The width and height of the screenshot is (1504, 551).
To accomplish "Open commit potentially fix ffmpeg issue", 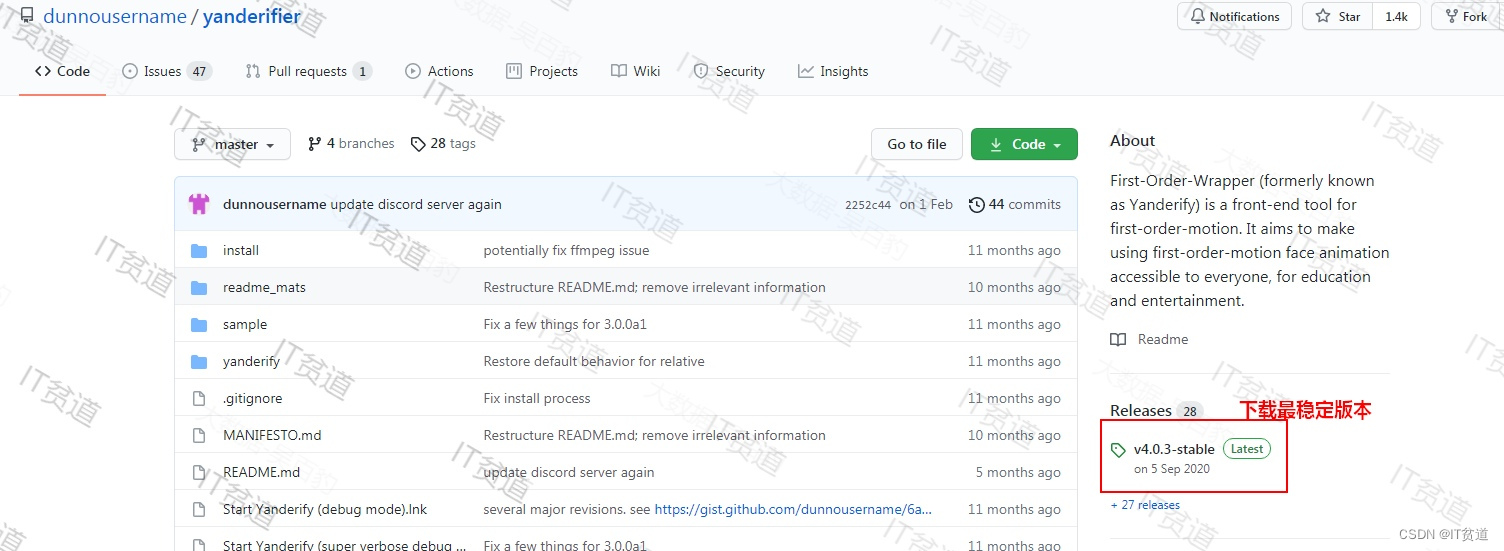I will click(566, 250).
